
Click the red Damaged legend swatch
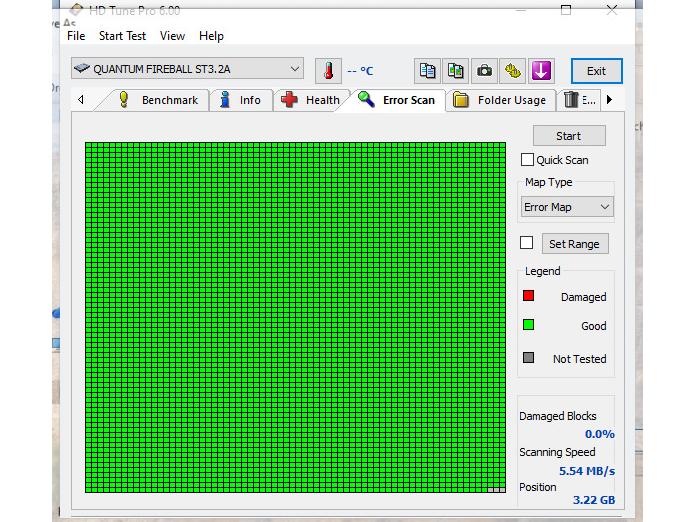click(x=529, y=296)
